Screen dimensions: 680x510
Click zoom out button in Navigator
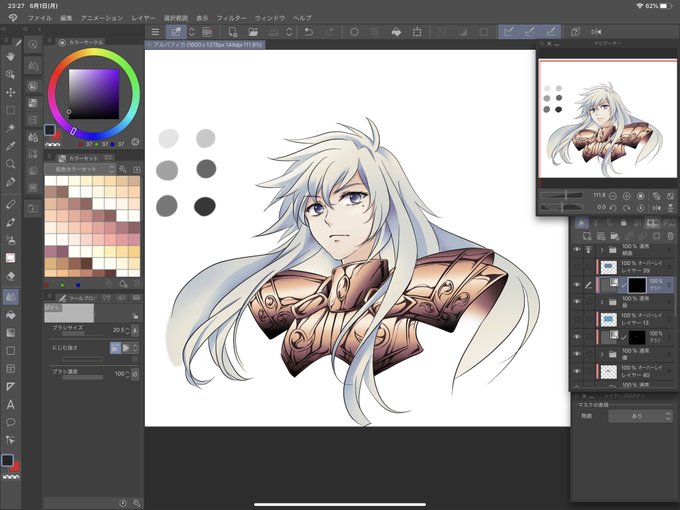pos(613,196)
